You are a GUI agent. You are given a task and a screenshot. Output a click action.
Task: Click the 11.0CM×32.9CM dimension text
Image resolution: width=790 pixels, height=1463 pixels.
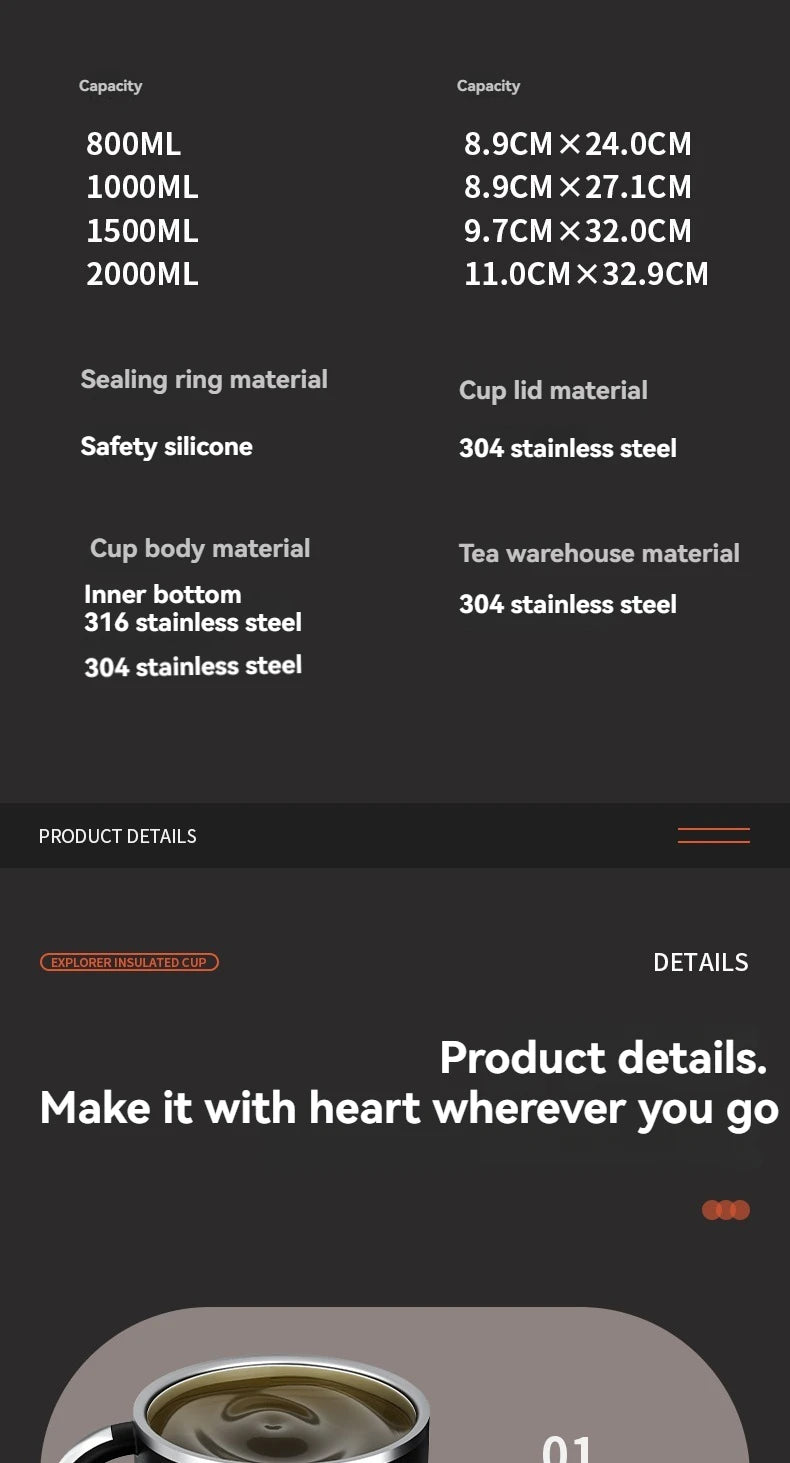[586, 274]
